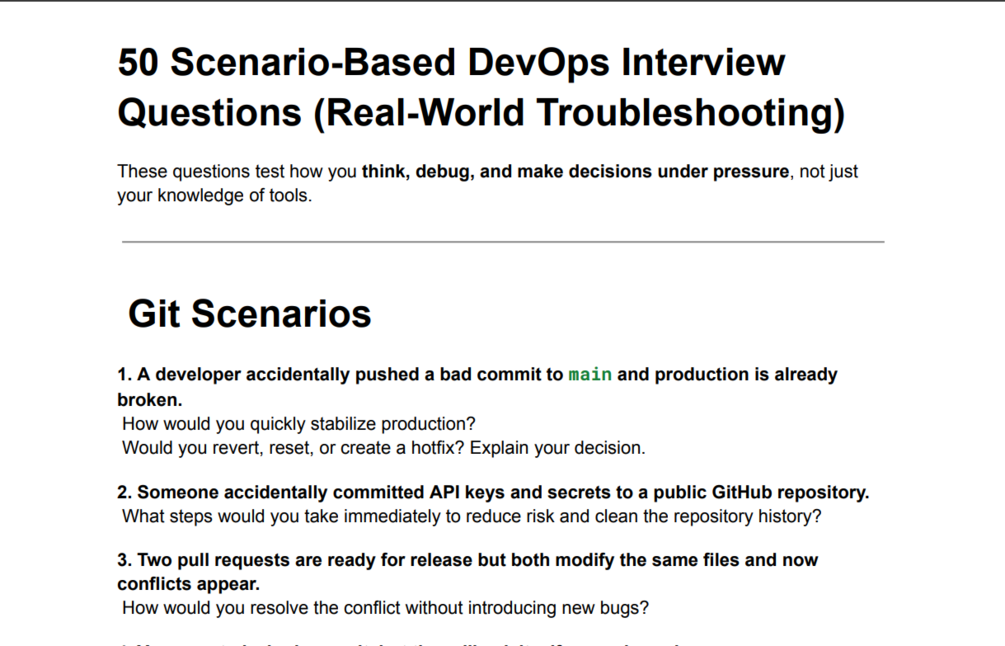The width and height of the screenshot is (1005, 646).
Task: Click the 'Git Scenarios' section heading
Action: (250, 314)
